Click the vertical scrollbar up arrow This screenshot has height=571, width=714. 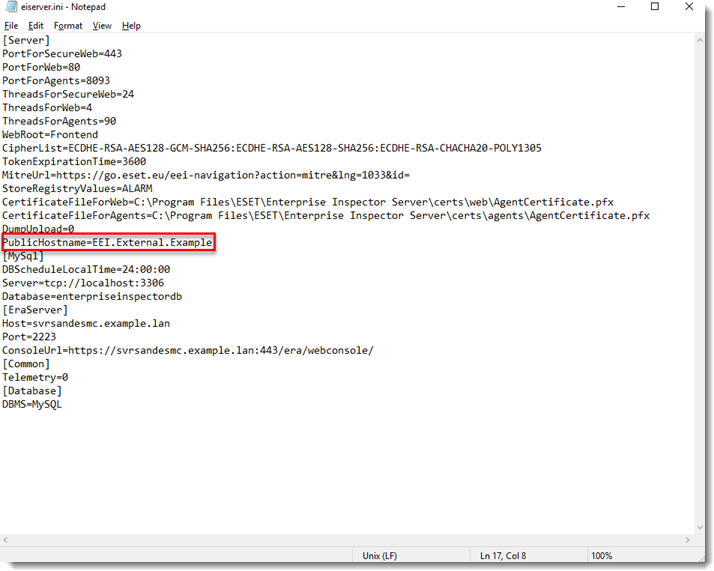[x=700, y=40]
